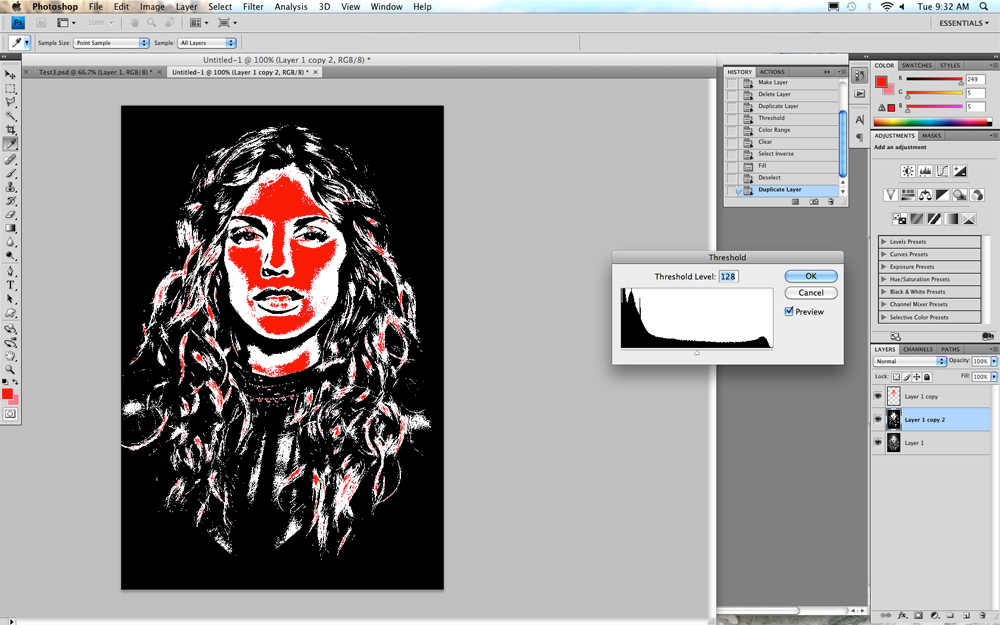Select the Hand tool in toolbox
The height and width of the screenshot is (625, 1000).
(10, 356)
